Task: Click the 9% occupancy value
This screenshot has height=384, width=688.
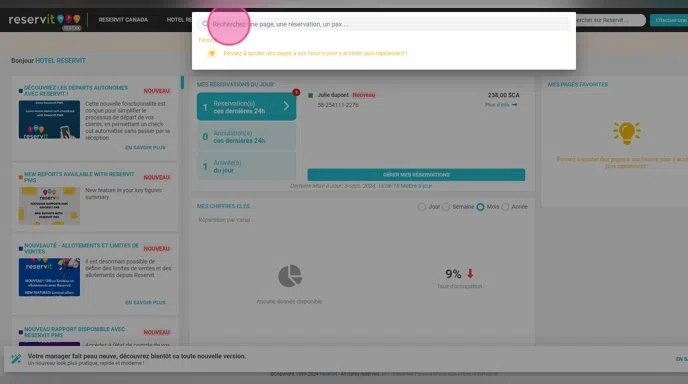Action: coord(453,274)
